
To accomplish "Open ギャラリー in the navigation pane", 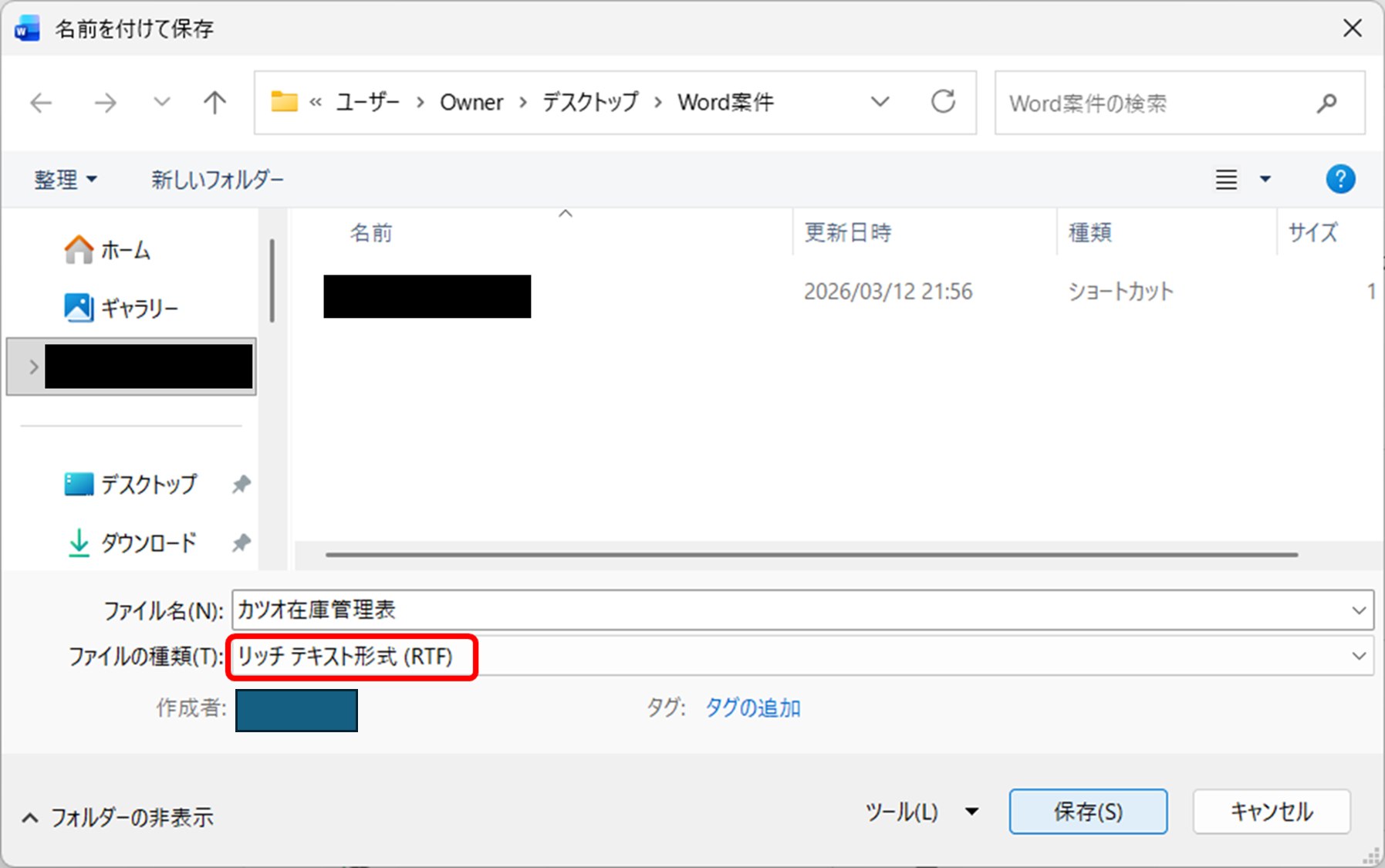I will (x=139, y=308).
